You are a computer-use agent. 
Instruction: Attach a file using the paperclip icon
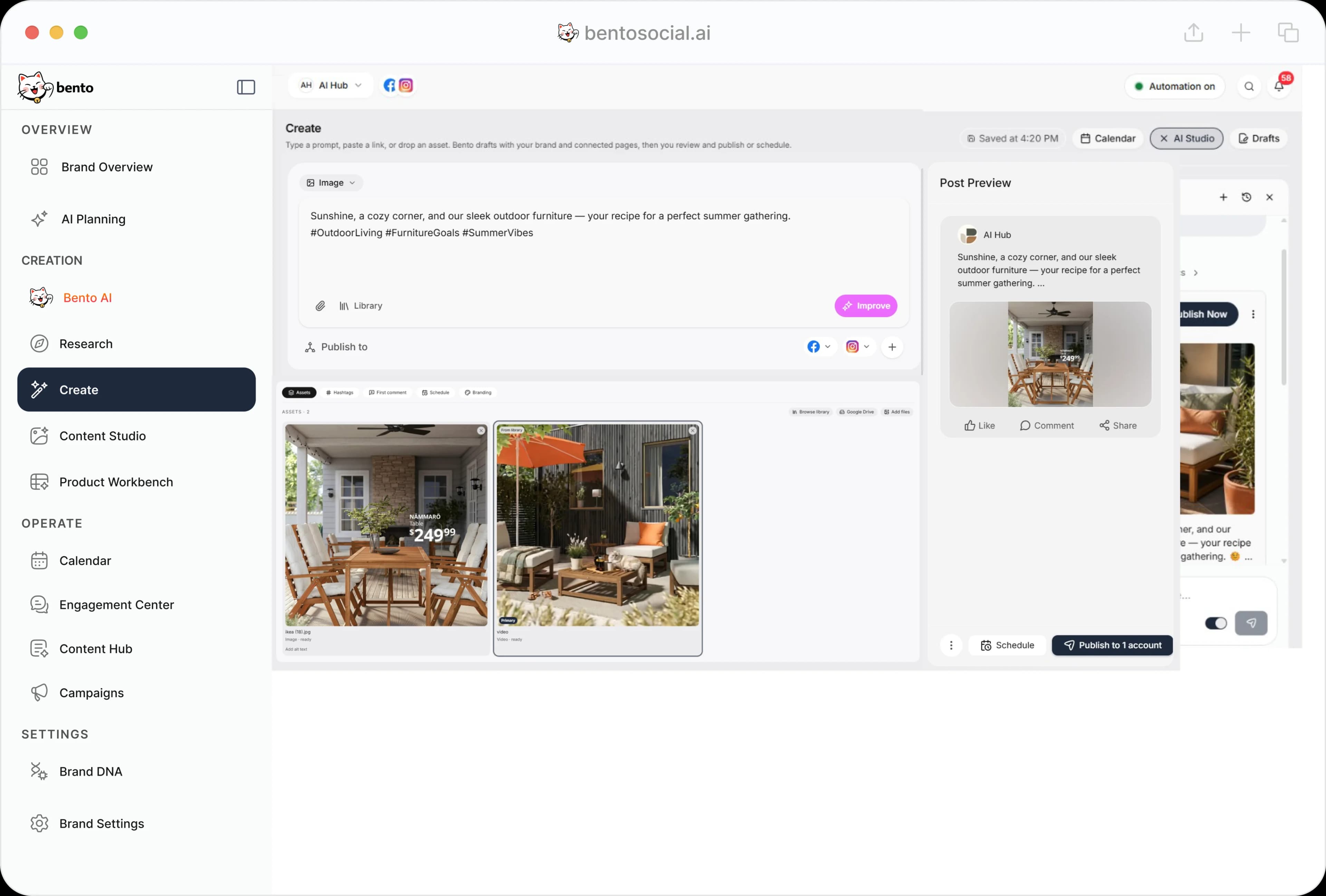tap(320, 306)
